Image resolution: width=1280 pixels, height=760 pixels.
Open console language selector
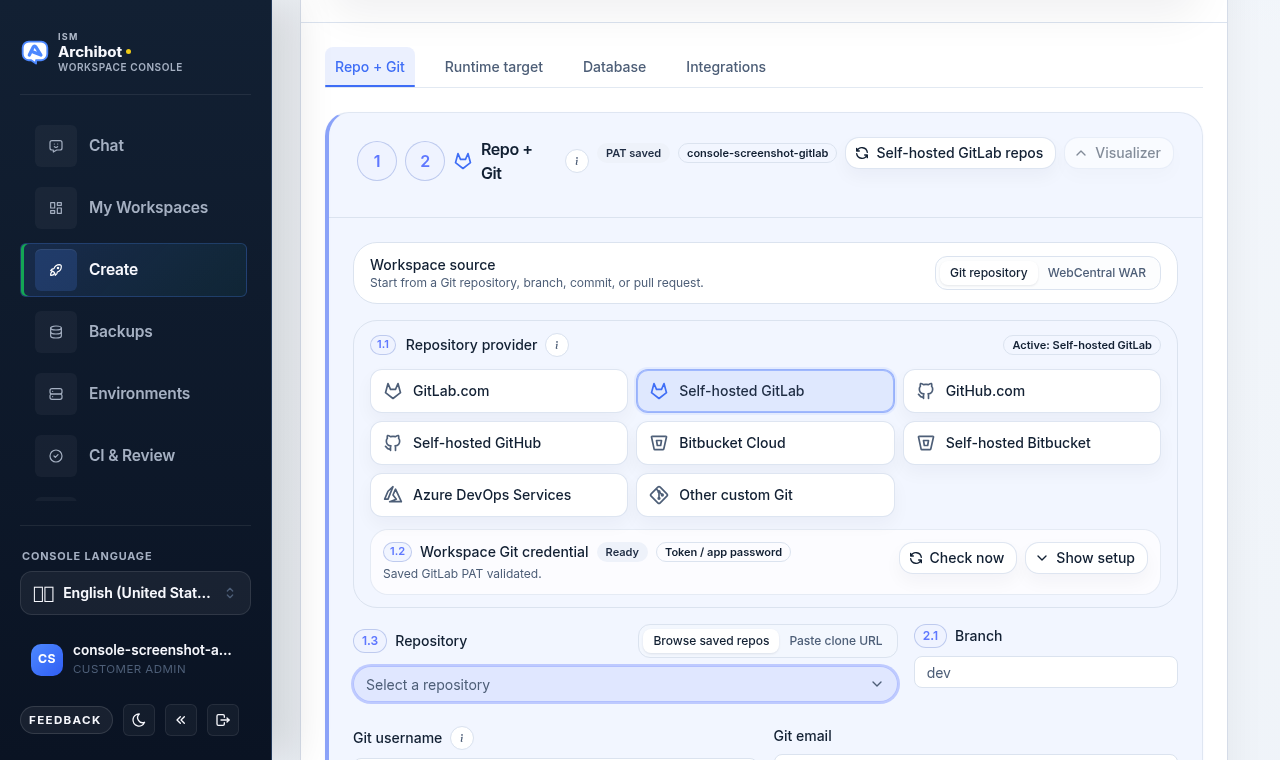[x=135, y=593]
